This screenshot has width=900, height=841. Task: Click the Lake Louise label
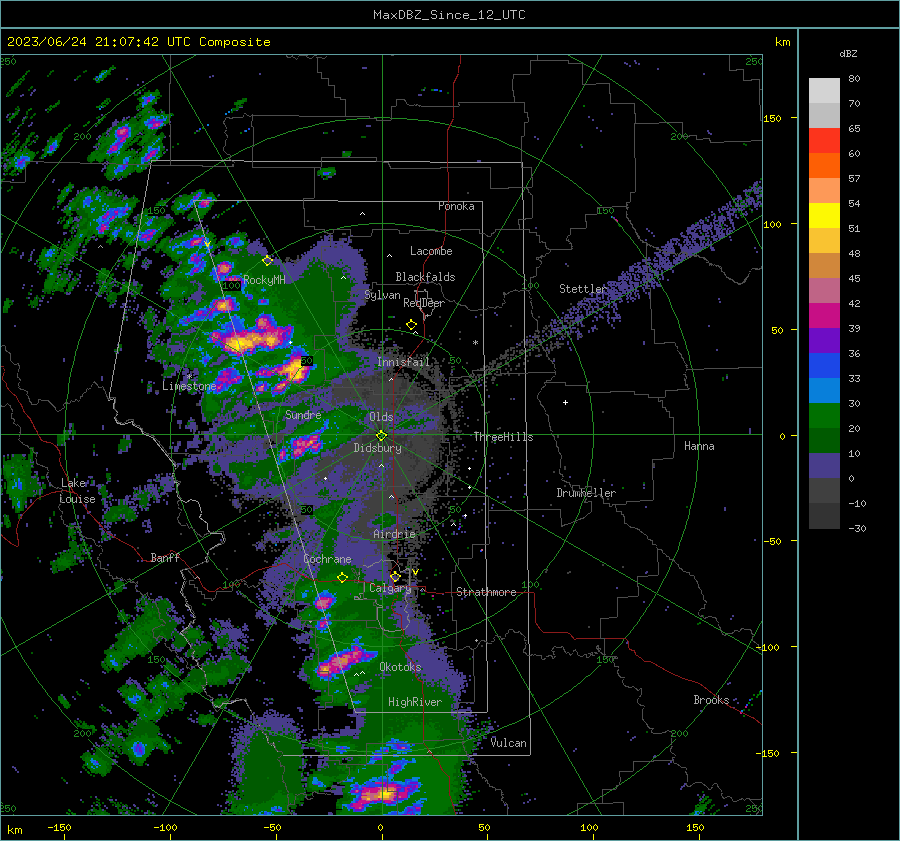coord(77,491)
